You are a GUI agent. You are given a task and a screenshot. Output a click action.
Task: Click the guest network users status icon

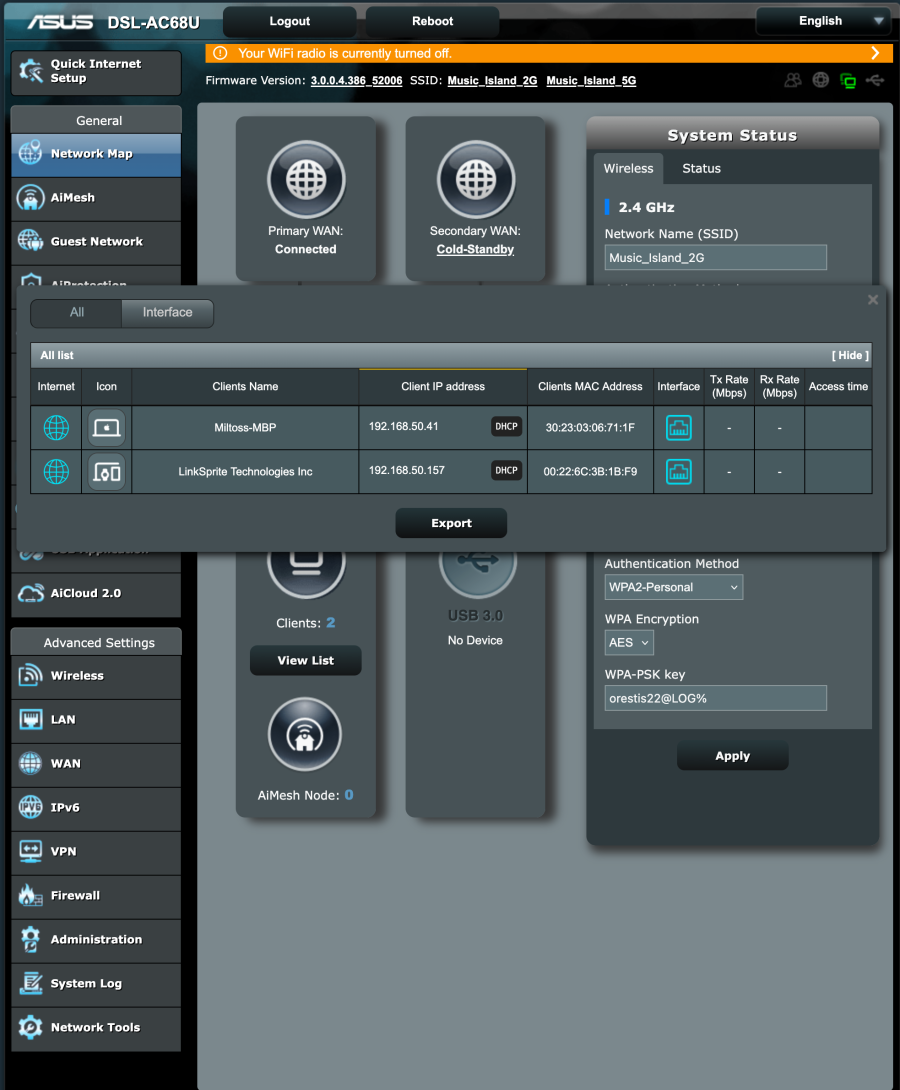click(x=793, y=81)
